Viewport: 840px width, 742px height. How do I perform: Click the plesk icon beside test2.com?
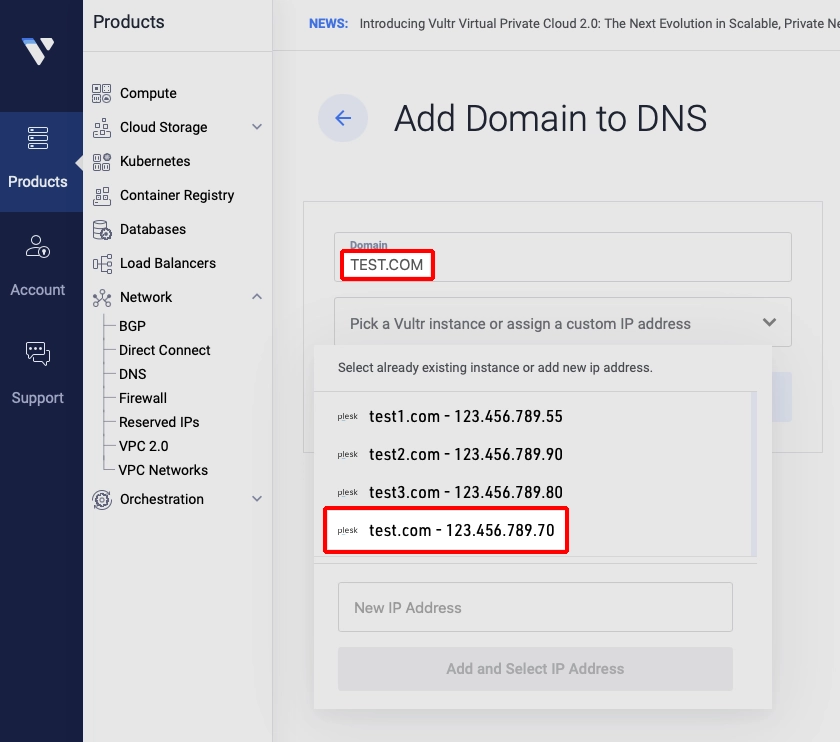[x=348, y=454]
